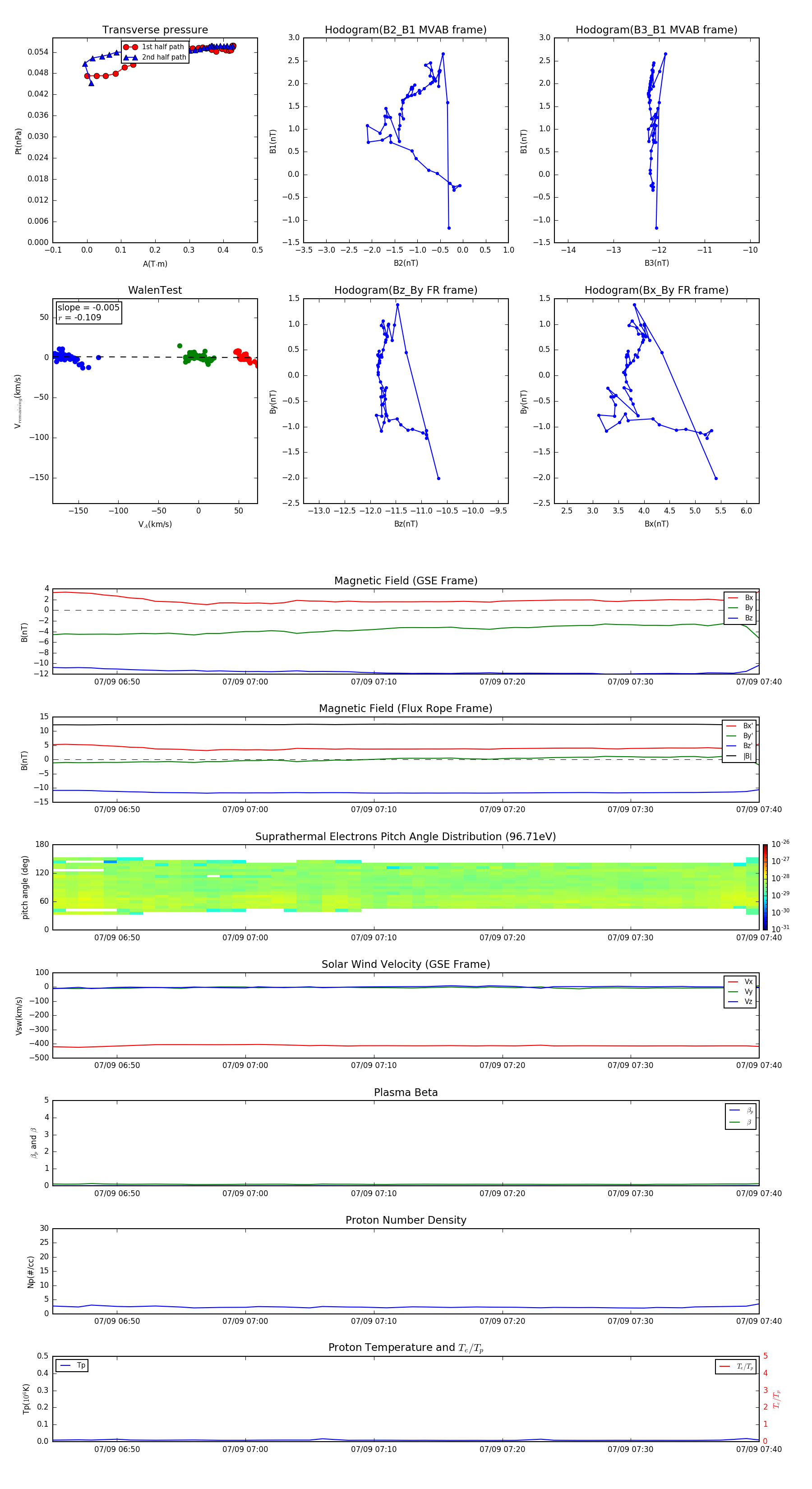Image resolution: width=812 pixels, height=1489 pixels.
Task: Select the "V_A(km/s)" x-axis label
Action: click(x=155, y=525)
